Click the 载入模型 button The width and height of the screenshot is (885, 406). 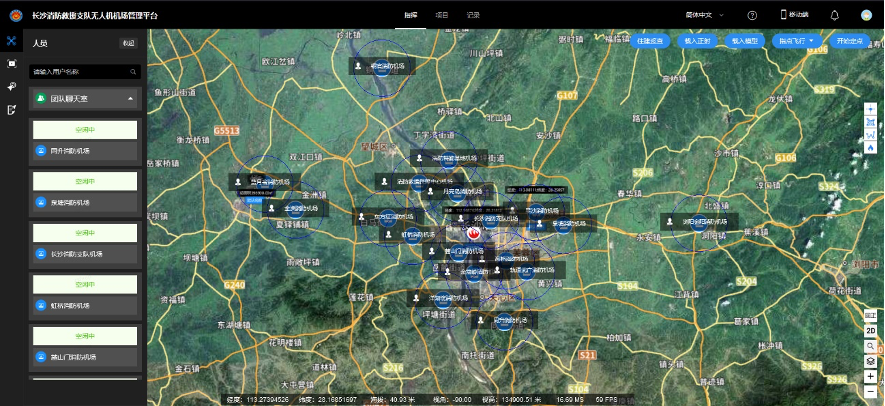pyautogui.click(x=744, y=41)
